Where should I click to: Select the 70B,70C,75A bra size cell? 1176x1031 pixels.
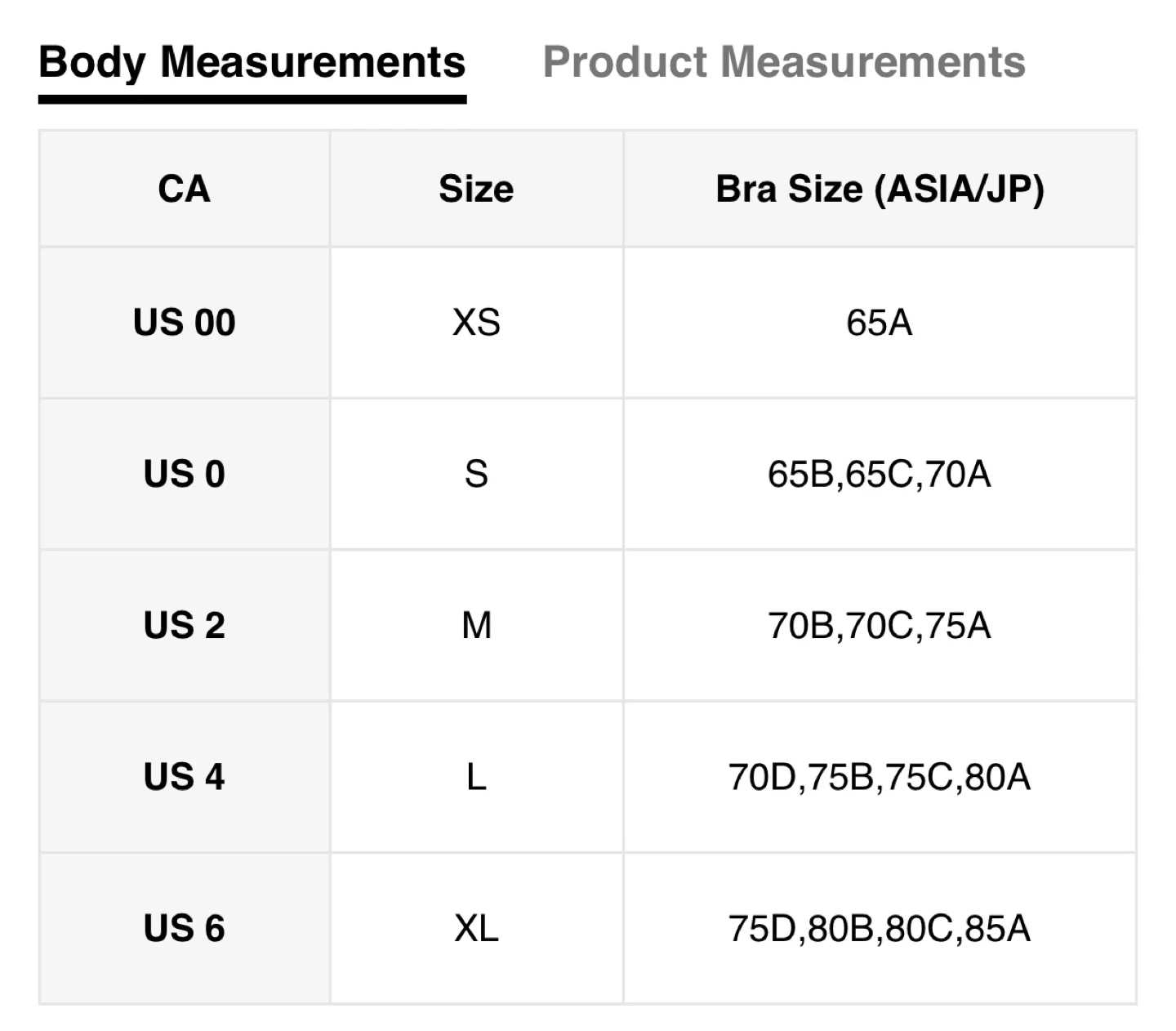click(x=880, y=626)
